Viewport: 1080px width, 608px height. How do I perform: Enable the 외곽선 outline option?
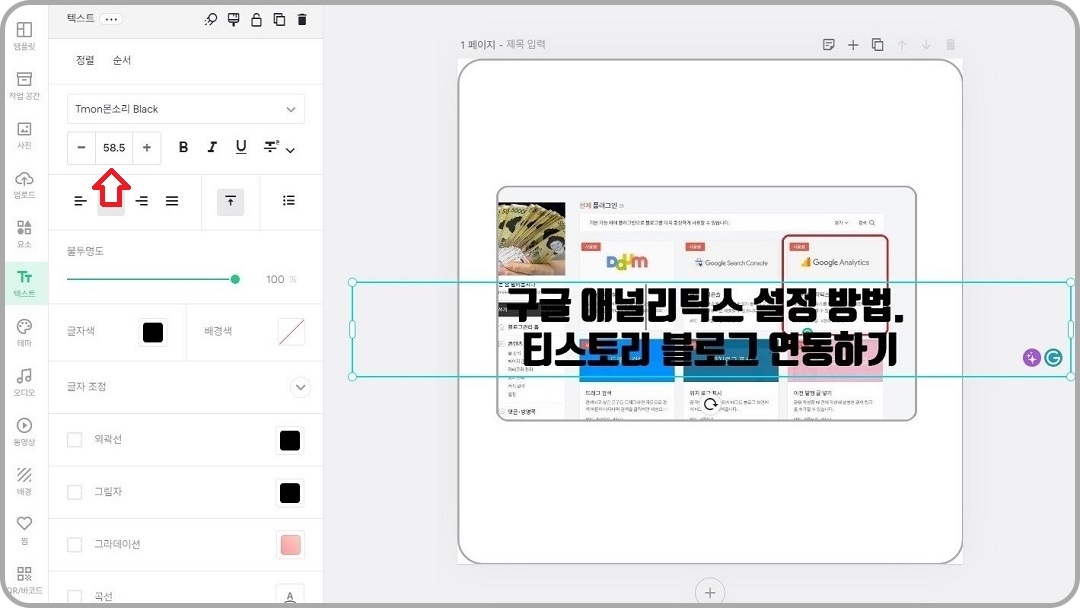(x=72, y=440)
